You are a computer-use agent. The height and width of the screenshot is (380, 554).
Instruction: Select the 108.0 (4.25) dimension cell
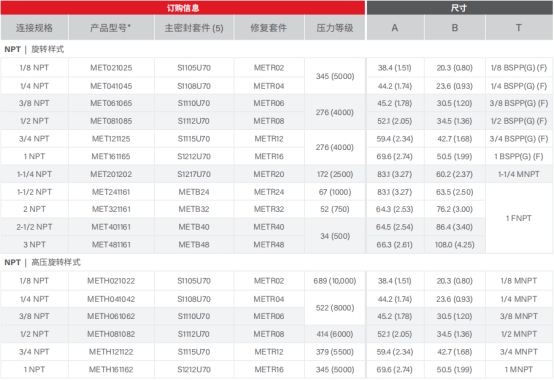pyautogui.click(x=454, y=244)
